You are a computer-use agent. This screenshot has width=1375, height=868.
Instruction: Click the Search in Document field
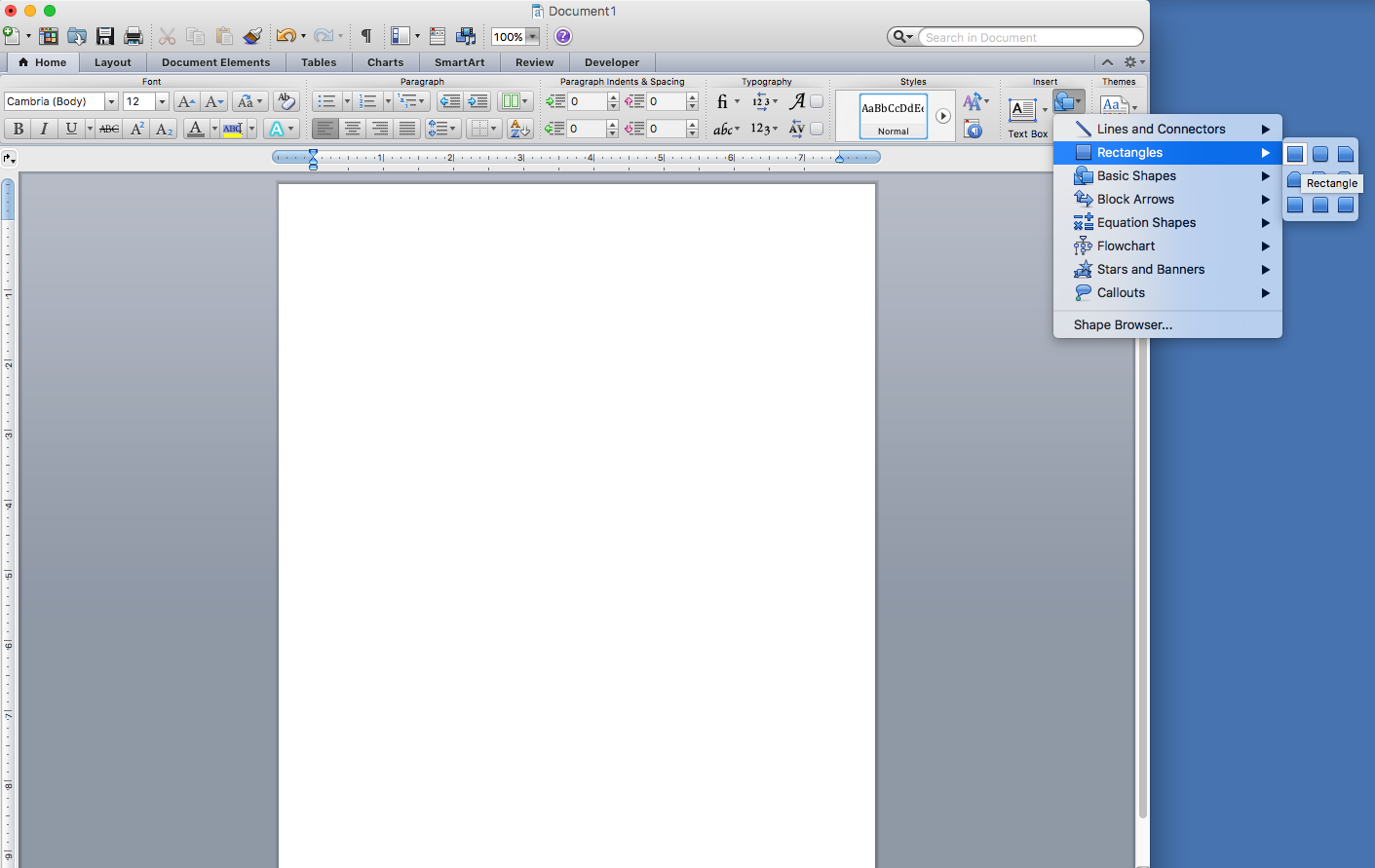point(1030,37)
